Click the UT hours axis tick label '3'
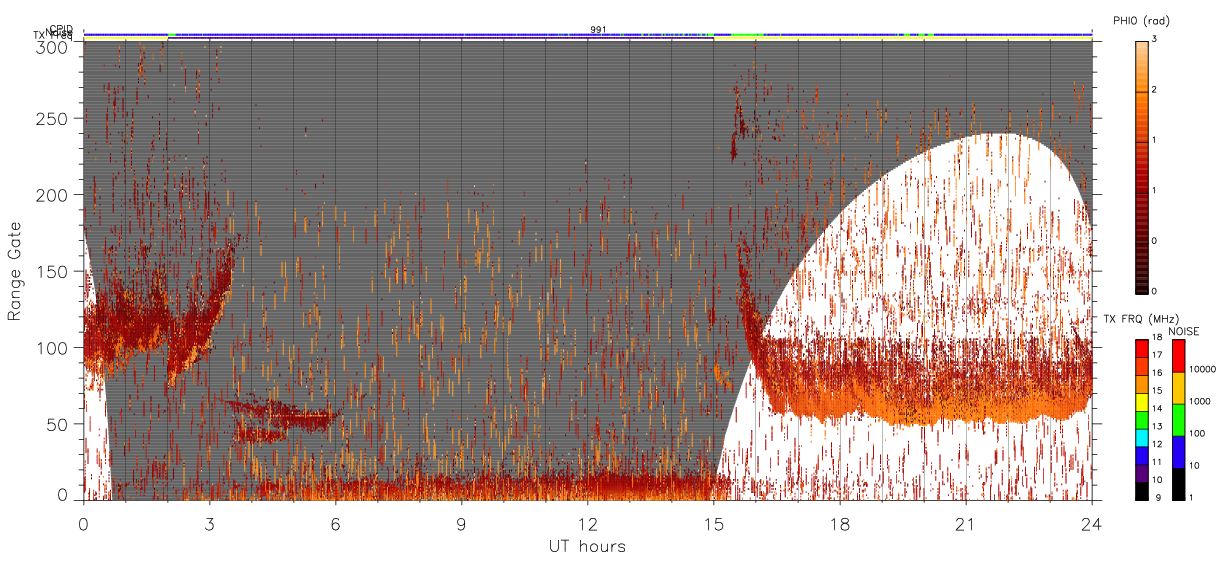Viewport: 1228px width, 567px height. (209, 523)
